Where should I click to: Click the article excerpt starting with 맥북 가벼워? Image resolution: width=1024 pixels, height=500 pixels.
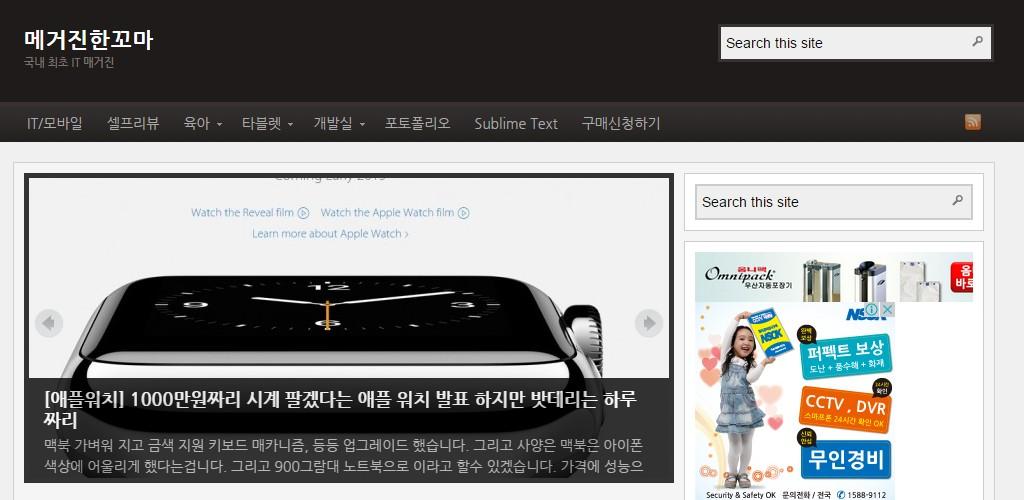click(x=344, y=456)
